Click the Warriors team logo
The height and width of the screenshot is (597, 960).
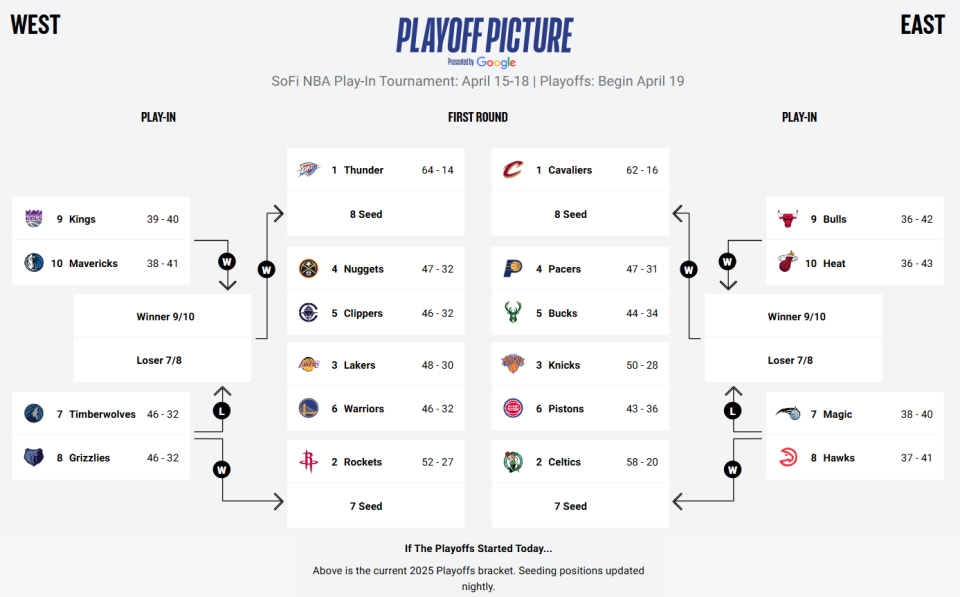click(308, 409)
